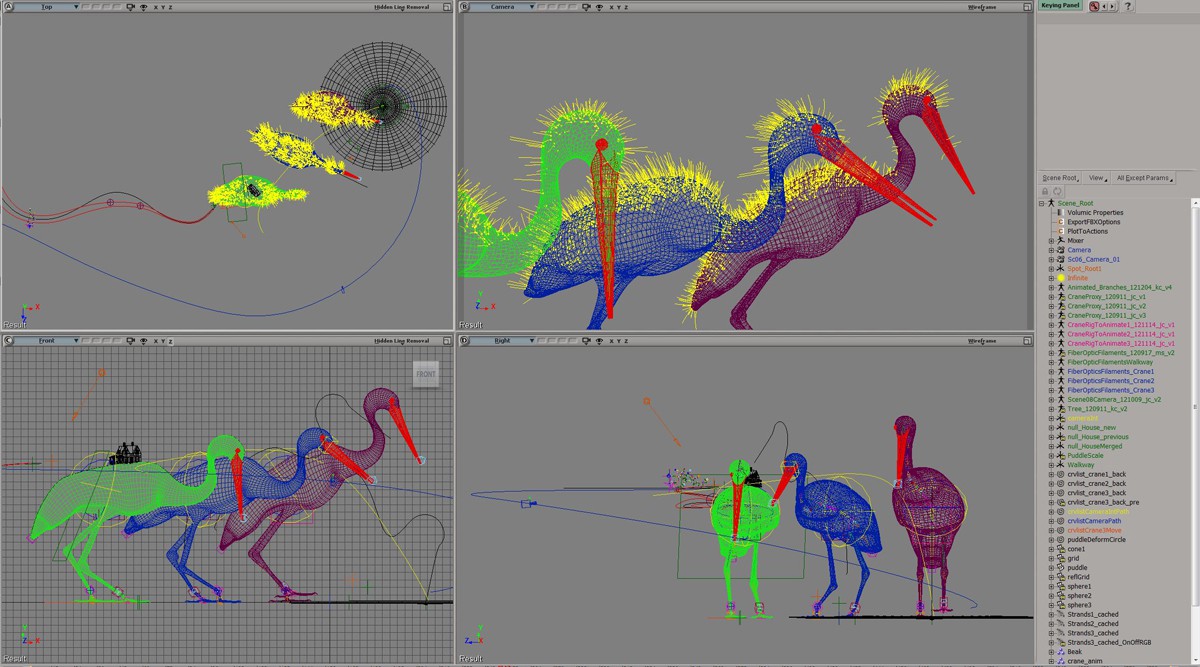This screenshot has width=1200, height=667.
Task: Click the Keying Panel button
Action: pos(1060,6)
